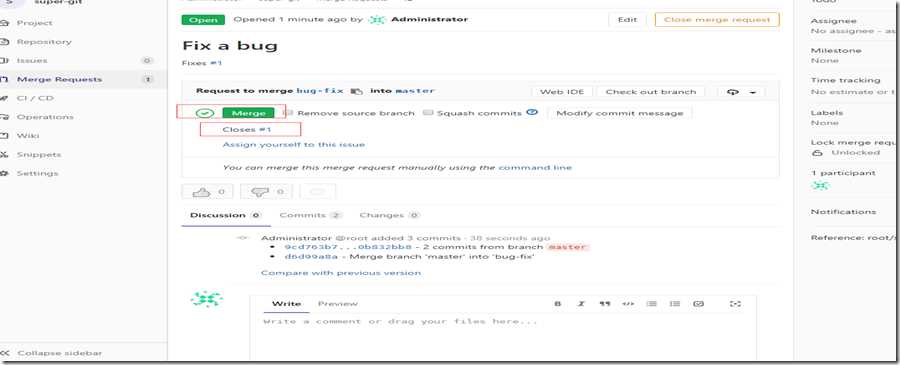Select the Write tab in comment box
Image resolution: width=900 pixels, height=365 pixels.
click(286, 304)
